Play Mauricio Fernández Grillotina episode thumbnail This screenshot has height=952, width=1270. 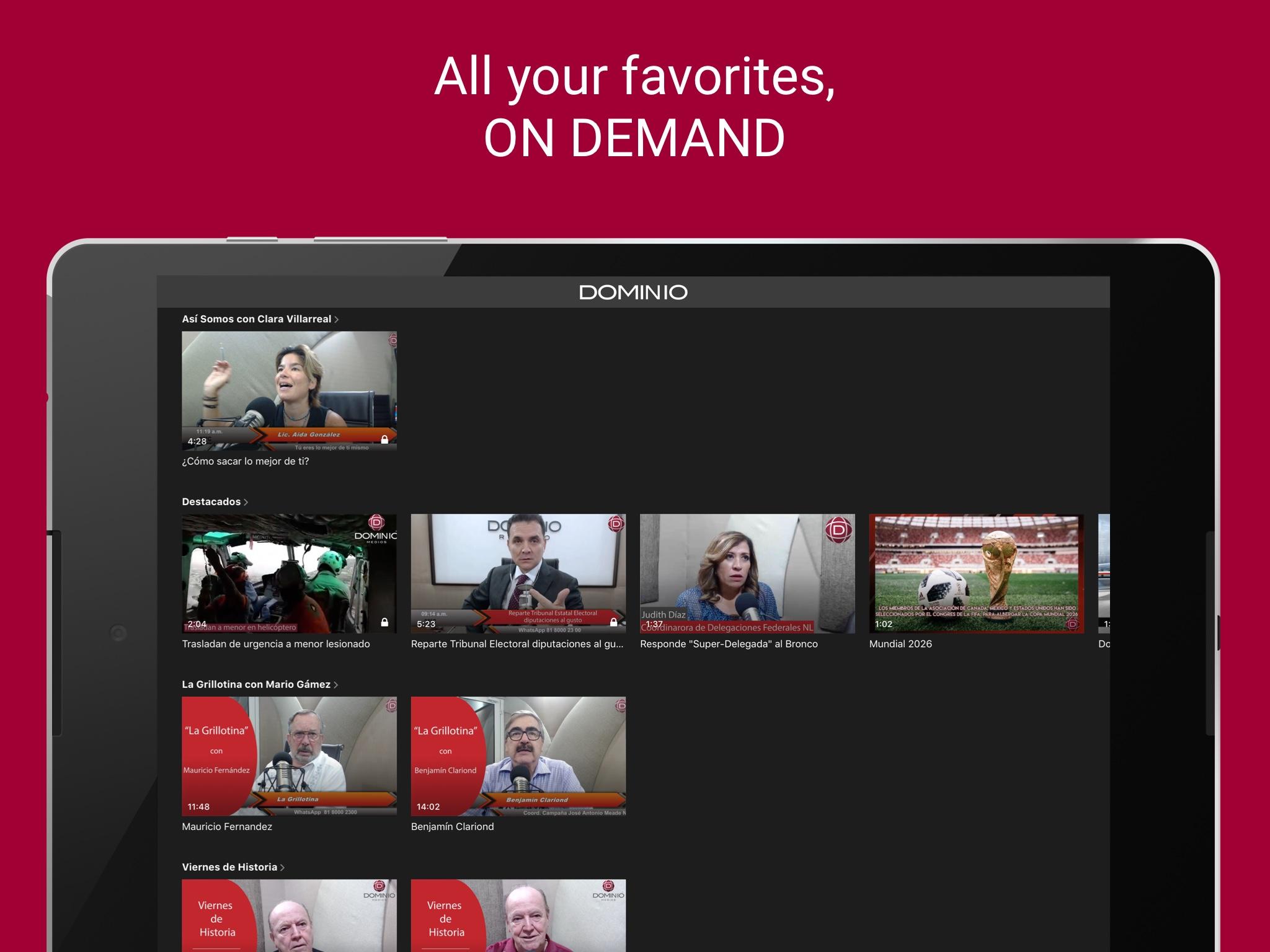point(289,756)
